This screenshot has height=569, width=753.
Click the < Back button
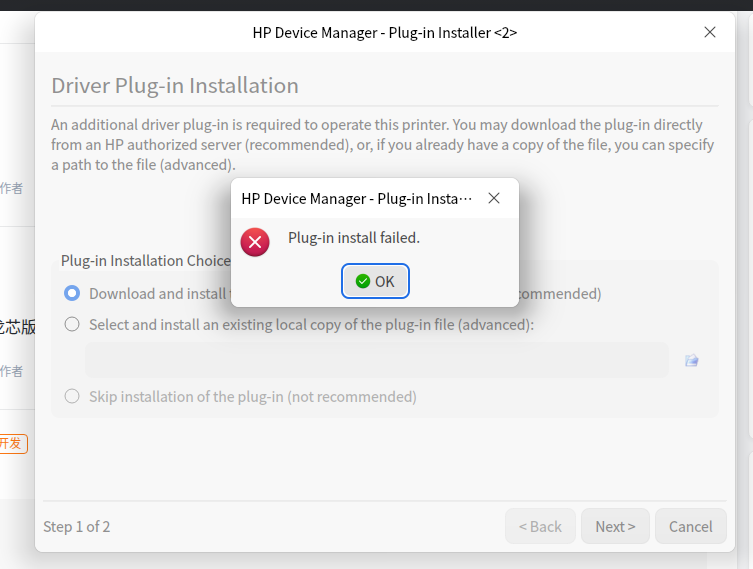(540, 526)
